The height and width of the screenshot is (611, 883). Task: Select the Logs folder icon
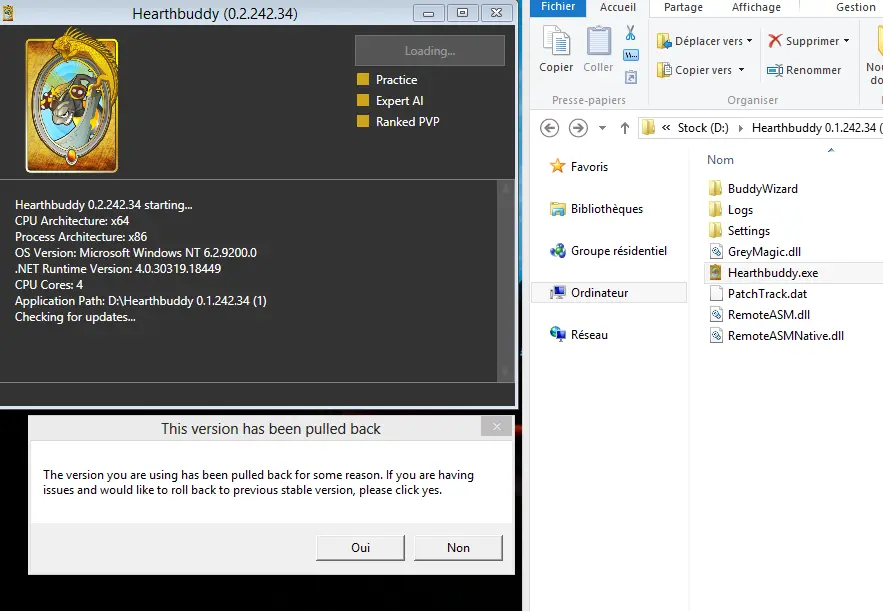pyautogui.click(x=715, y=209)
